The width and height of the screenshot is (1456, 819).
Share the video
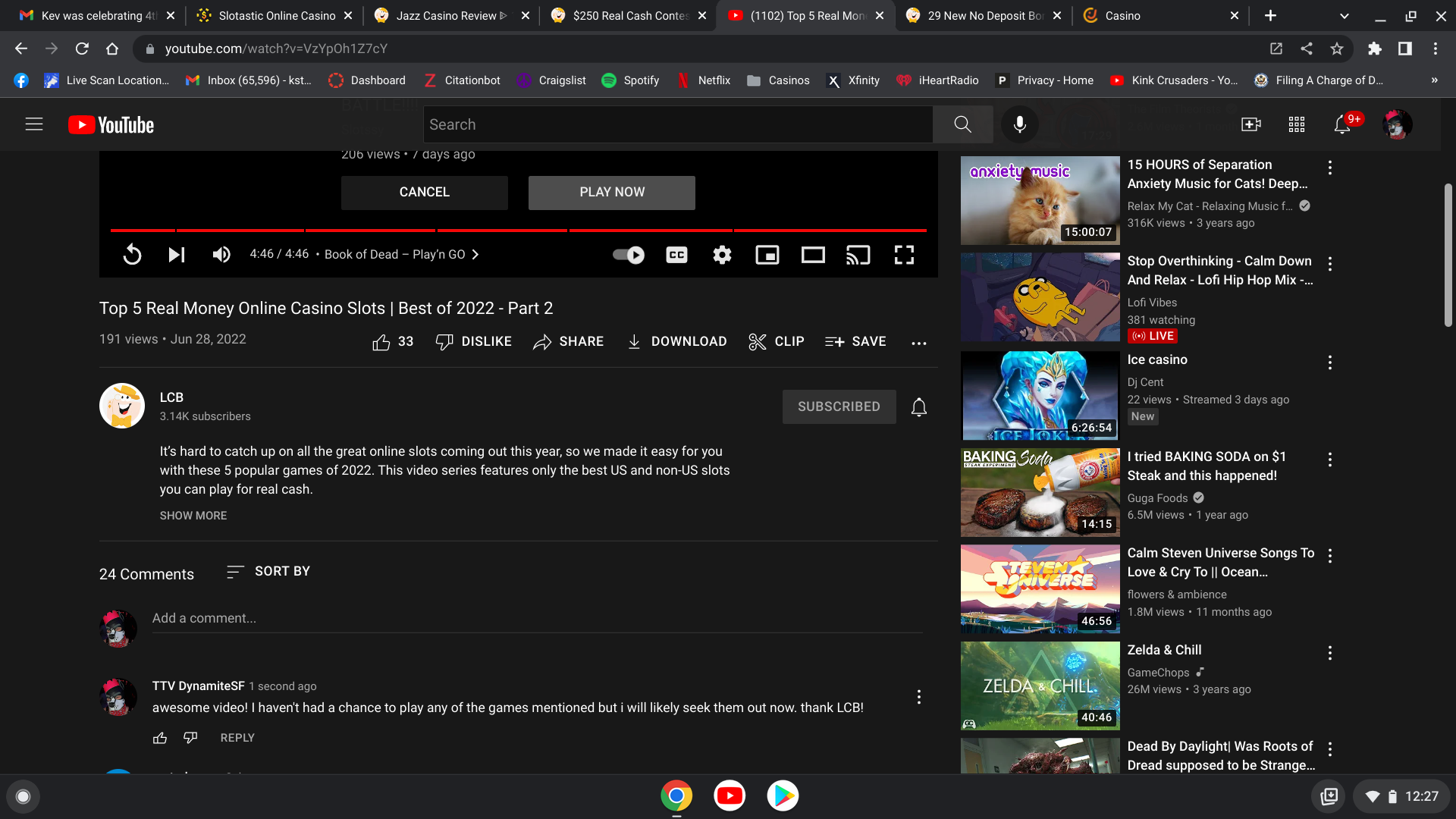pos(568,342)
